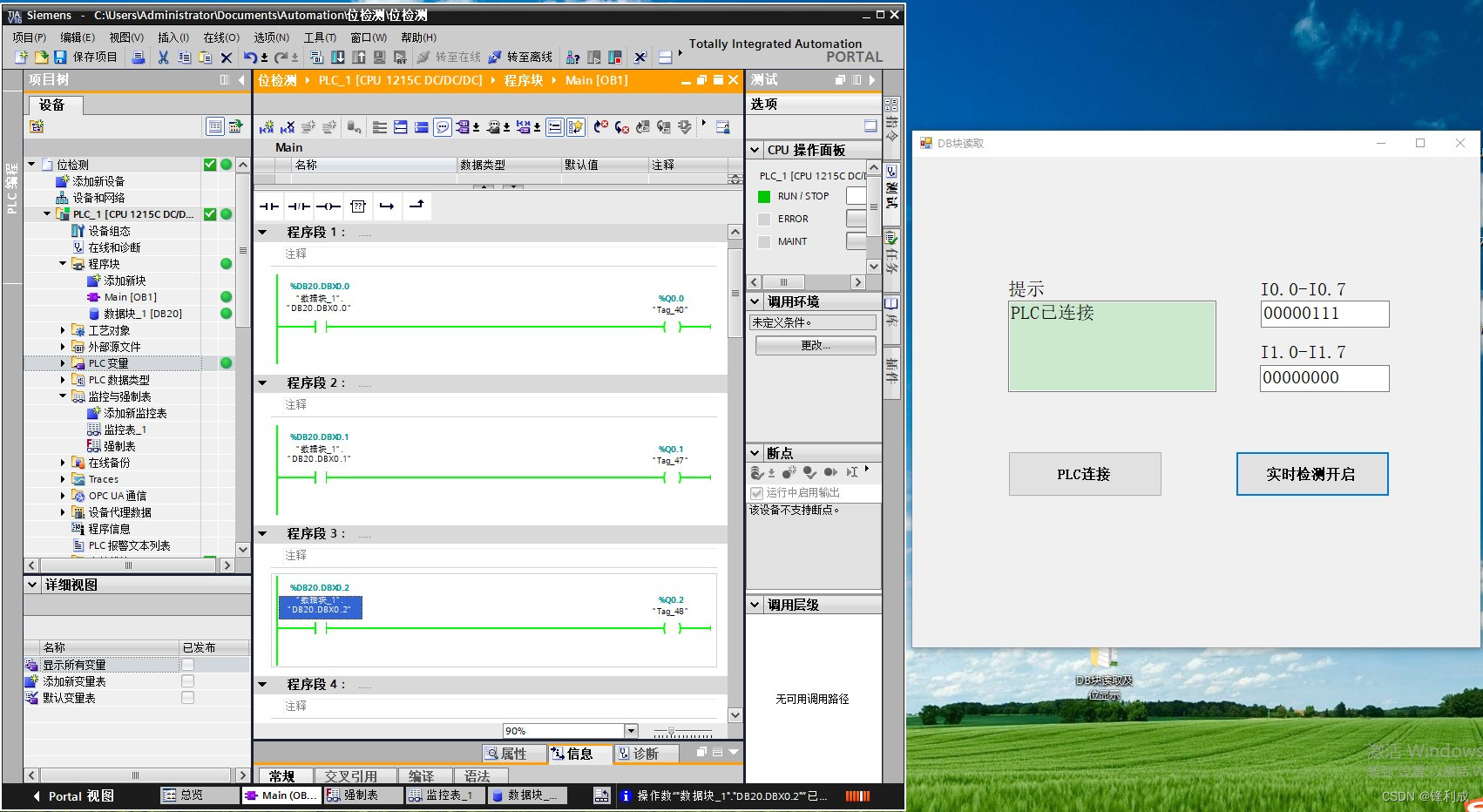Insert an output coil instruction

328,206
